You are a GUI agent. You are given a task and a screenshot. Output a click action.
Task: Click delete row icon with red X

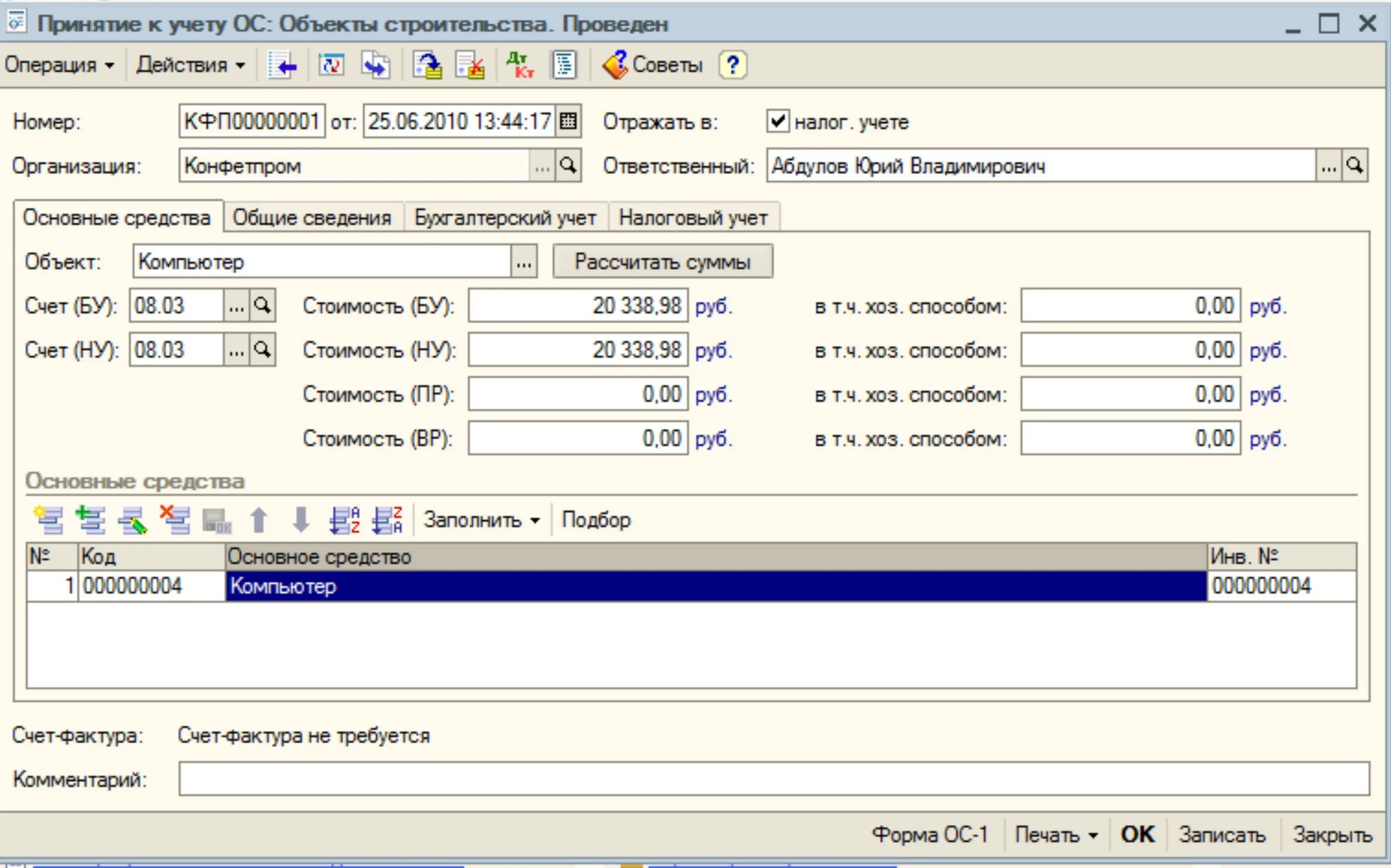175,520
